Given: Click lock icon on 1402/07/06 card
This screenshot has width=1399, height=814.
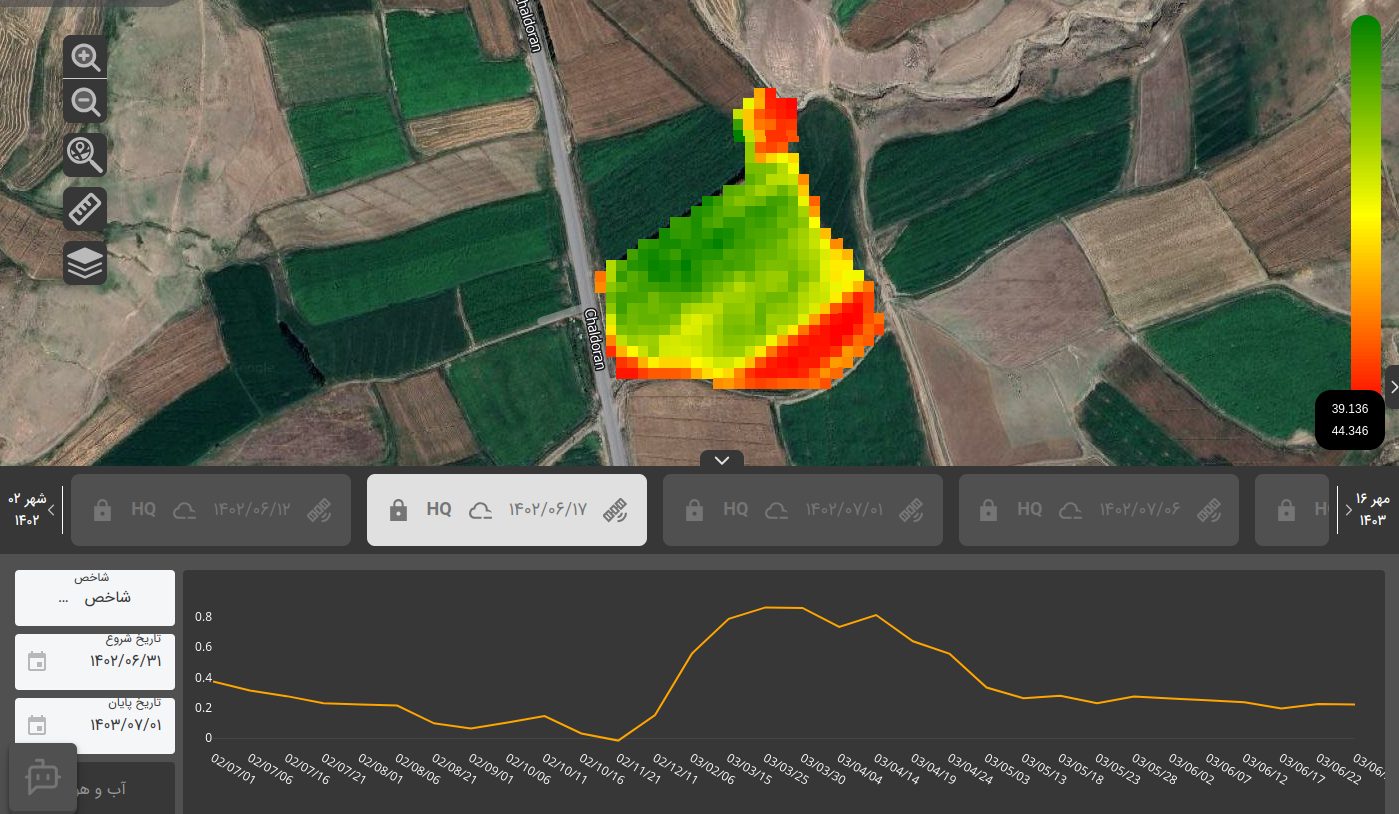Looking at the screenshot, I should tap(990, 511).
